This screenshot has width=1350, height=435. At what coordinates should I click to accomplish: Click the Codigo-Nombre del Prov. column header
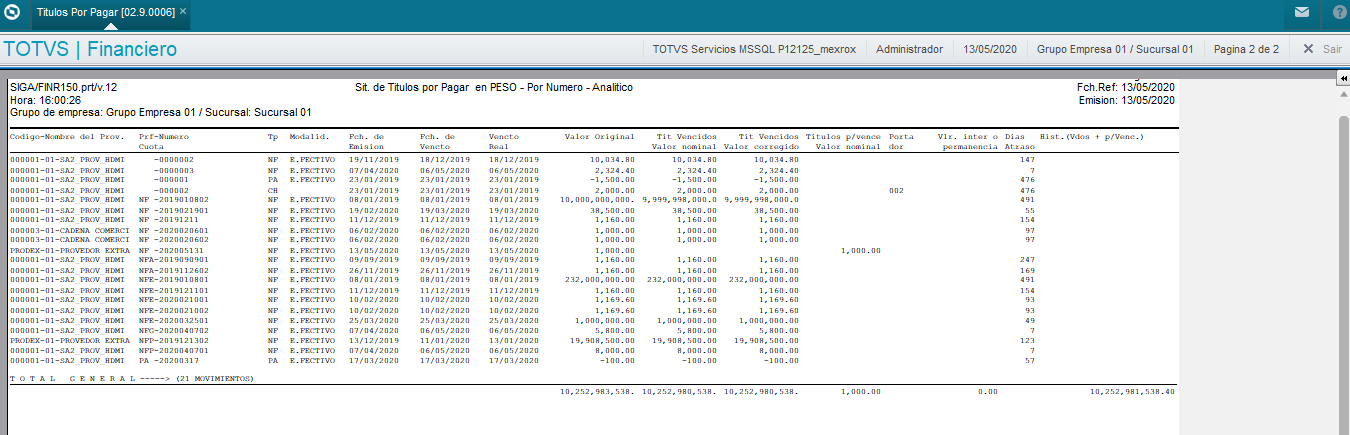tap(67, 136)
